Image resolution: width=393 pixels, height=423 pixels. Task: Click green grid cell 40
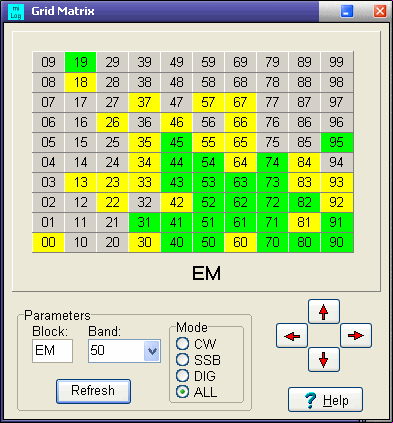click(x=176, y=242)
